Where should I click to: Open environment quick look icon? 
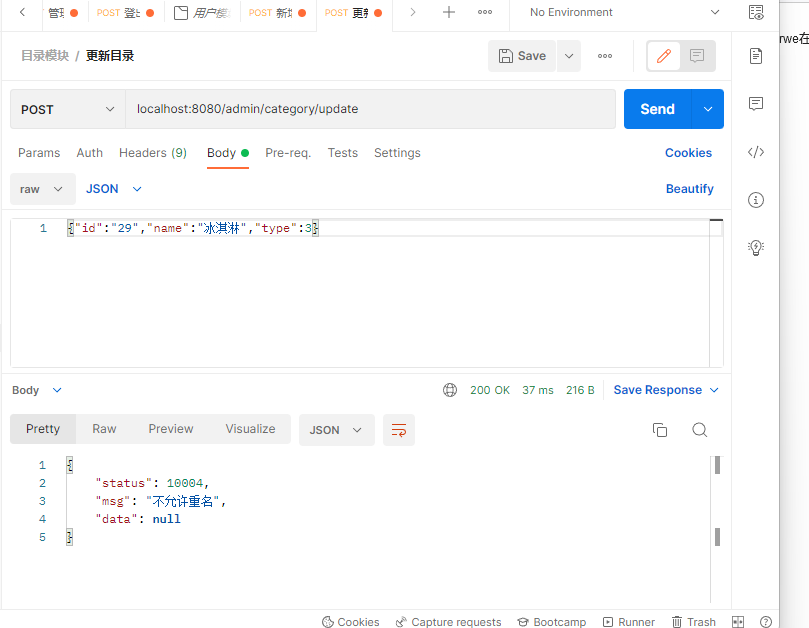pos(756,12)
